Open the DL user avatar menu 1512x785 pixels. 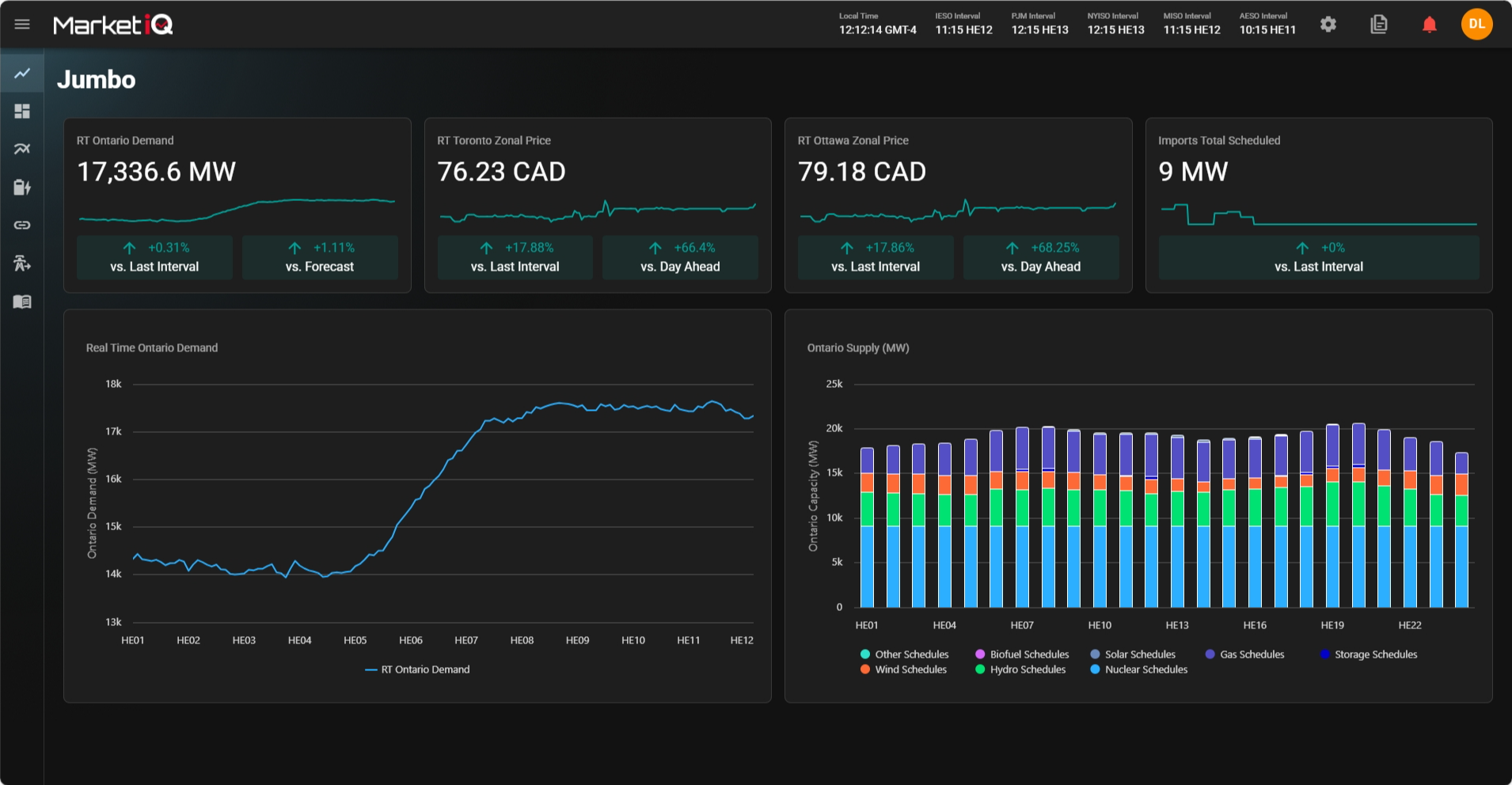pyautogui.click(x=1476, y=25)
